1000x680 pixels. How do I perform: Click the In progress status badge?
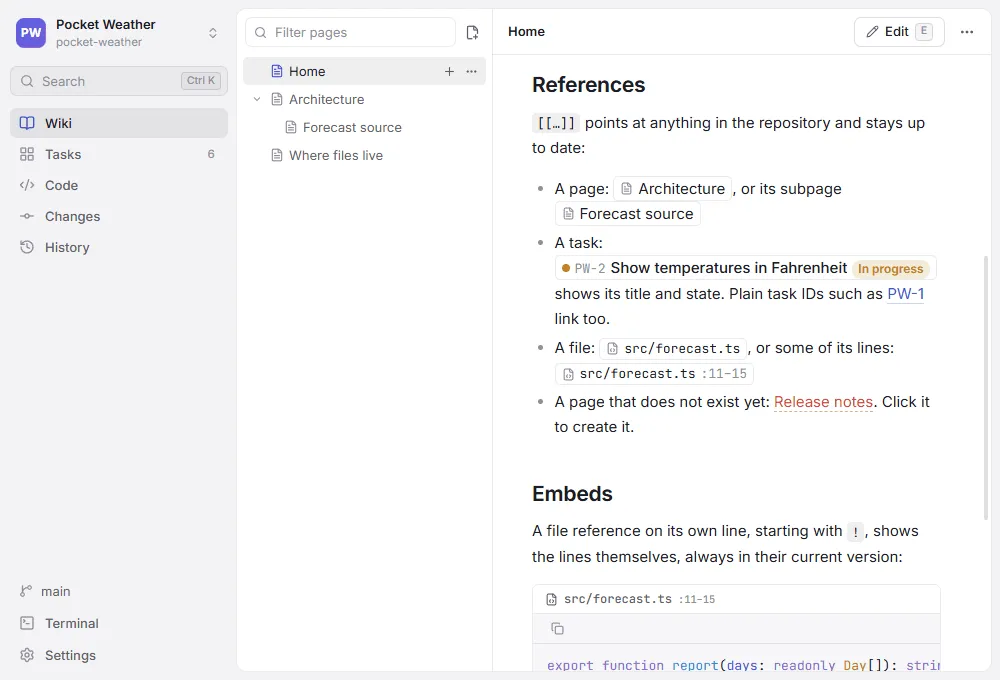(x=890, y=269)
